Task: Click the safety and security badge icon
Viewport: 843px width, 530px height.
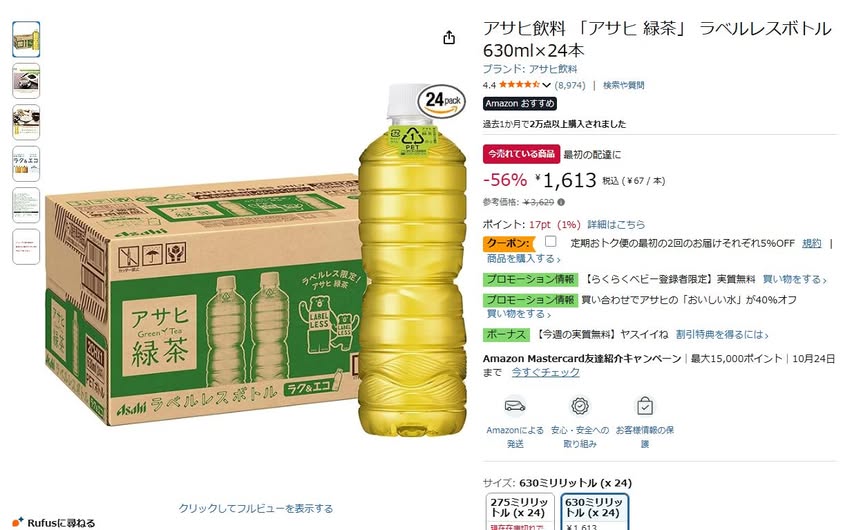Action: [580, 406]
